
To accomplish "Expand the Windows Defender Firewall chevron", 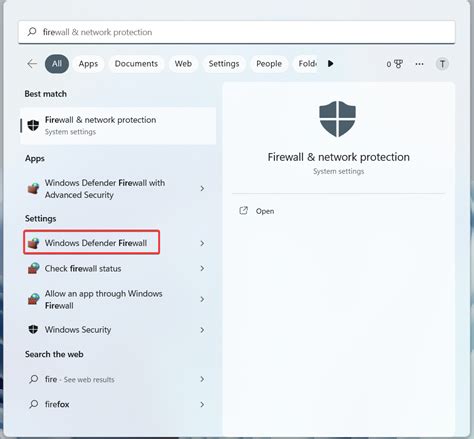I will click(202, 243).
